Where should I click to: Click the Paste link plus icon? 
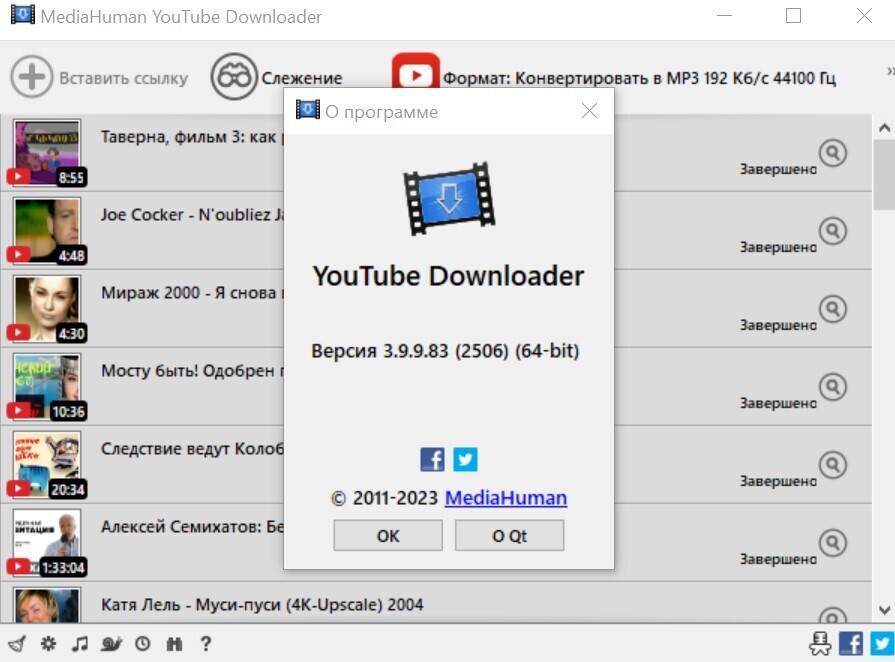pos(31,76)
